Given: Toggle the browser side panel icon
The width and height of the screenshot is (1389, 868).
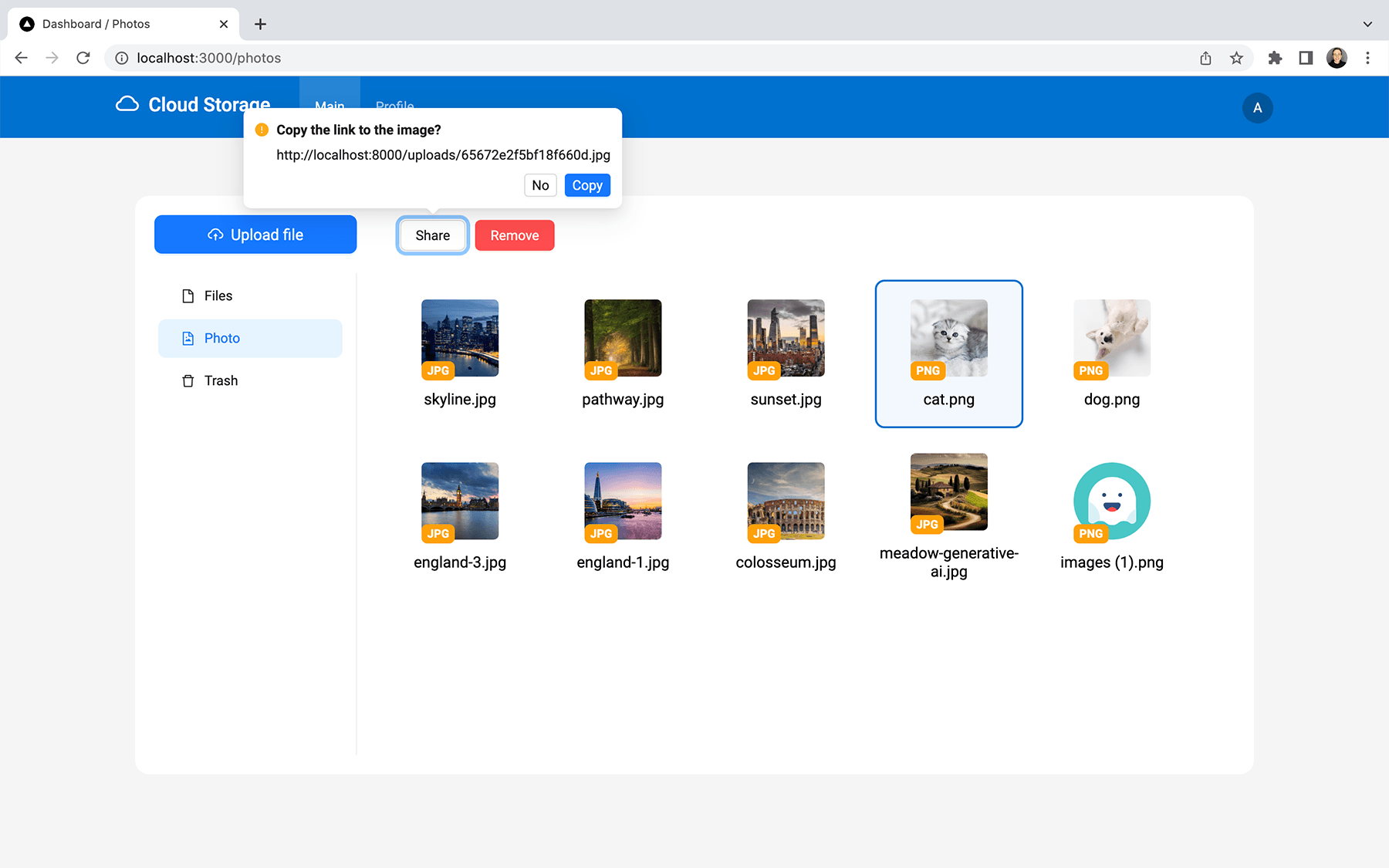Looking at the screenshot, I should click(1306, 58).
